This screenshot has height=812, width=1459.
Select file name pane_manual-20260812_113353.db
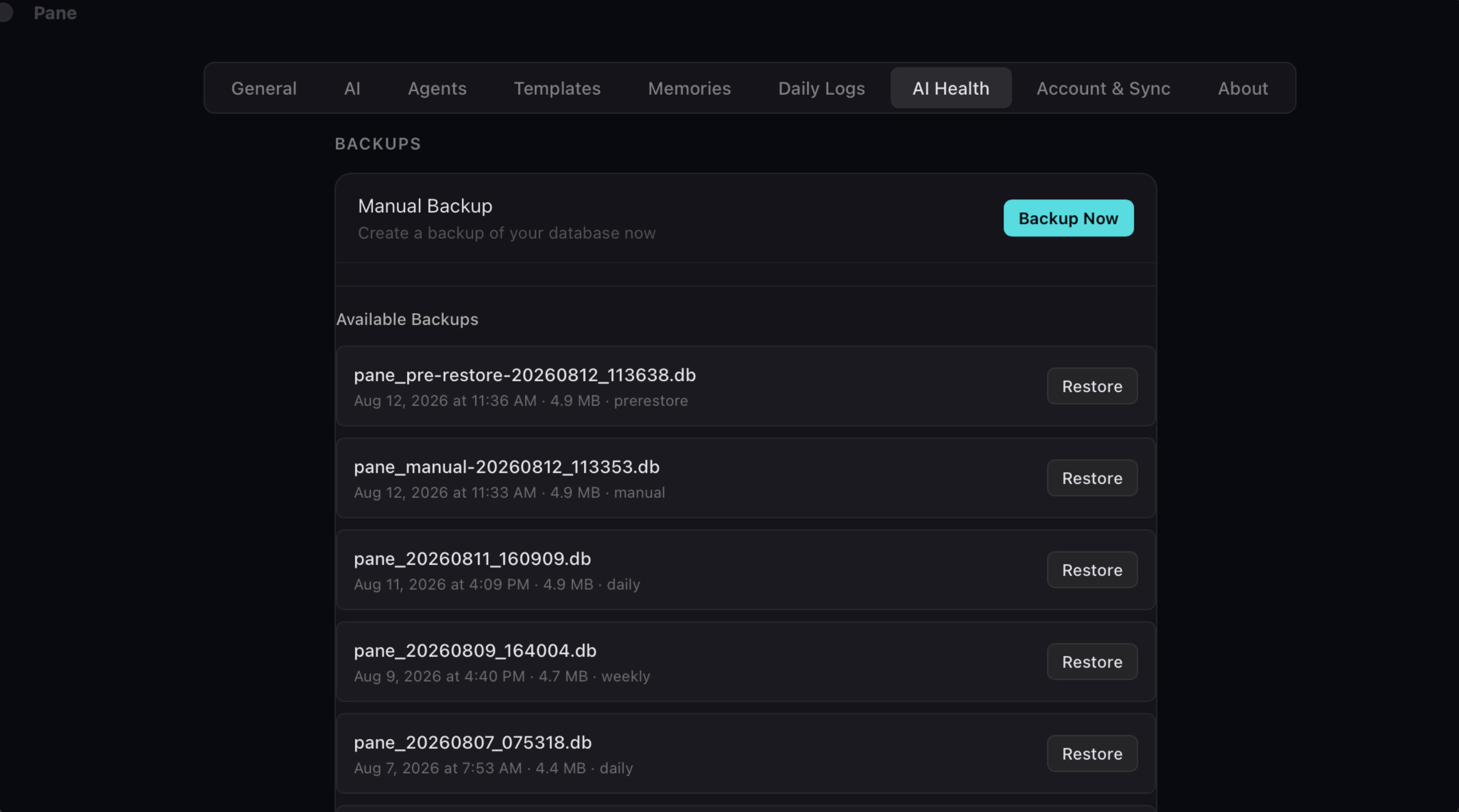(506, 467)
